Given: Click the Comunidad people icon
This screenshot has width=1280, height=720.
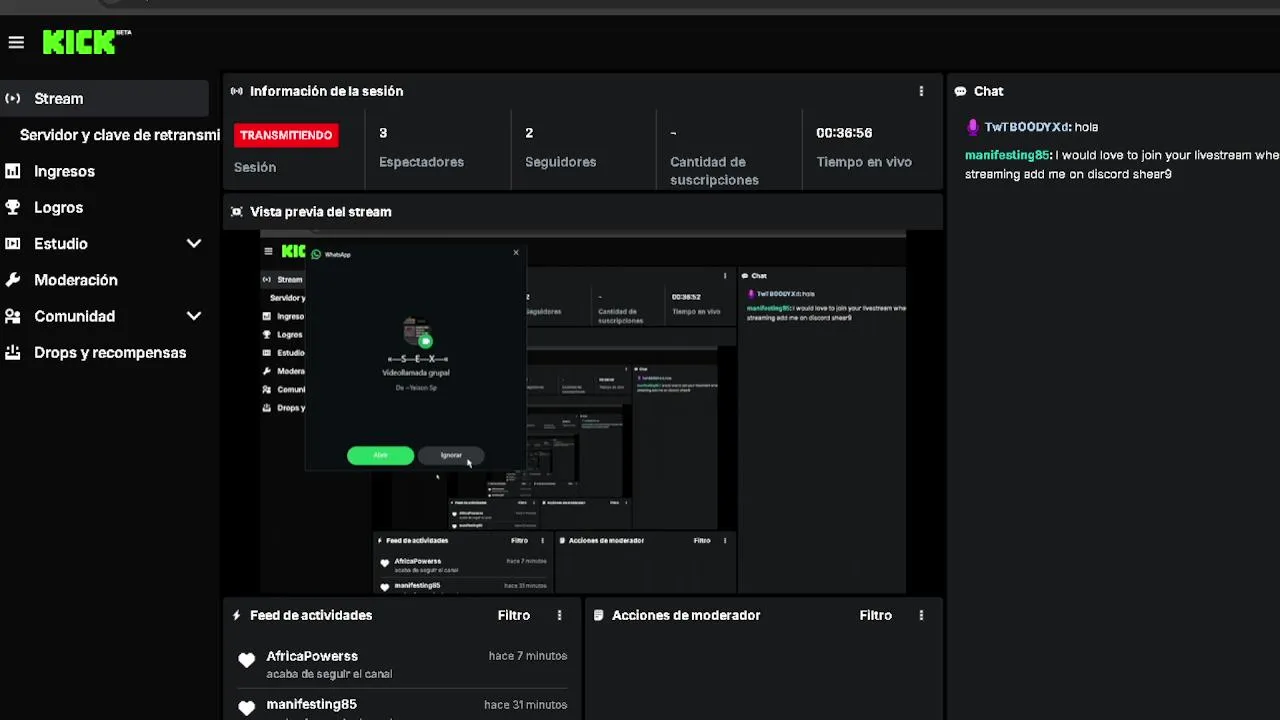Looking at the screenshot, I should 13,316.
